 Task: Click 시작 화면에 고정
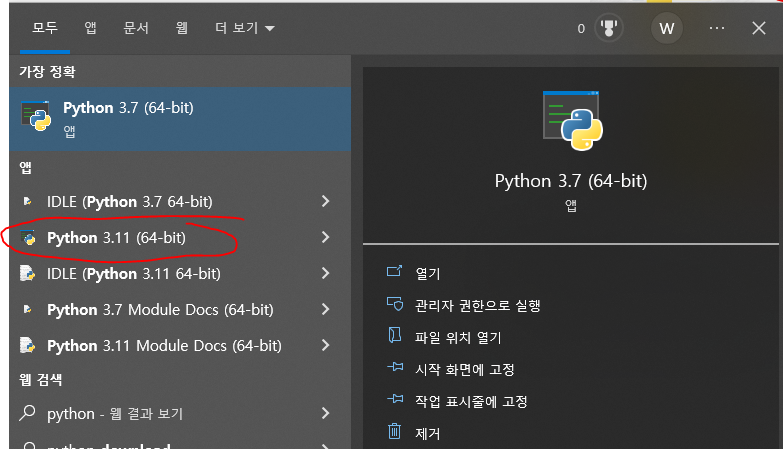(465, 370)
